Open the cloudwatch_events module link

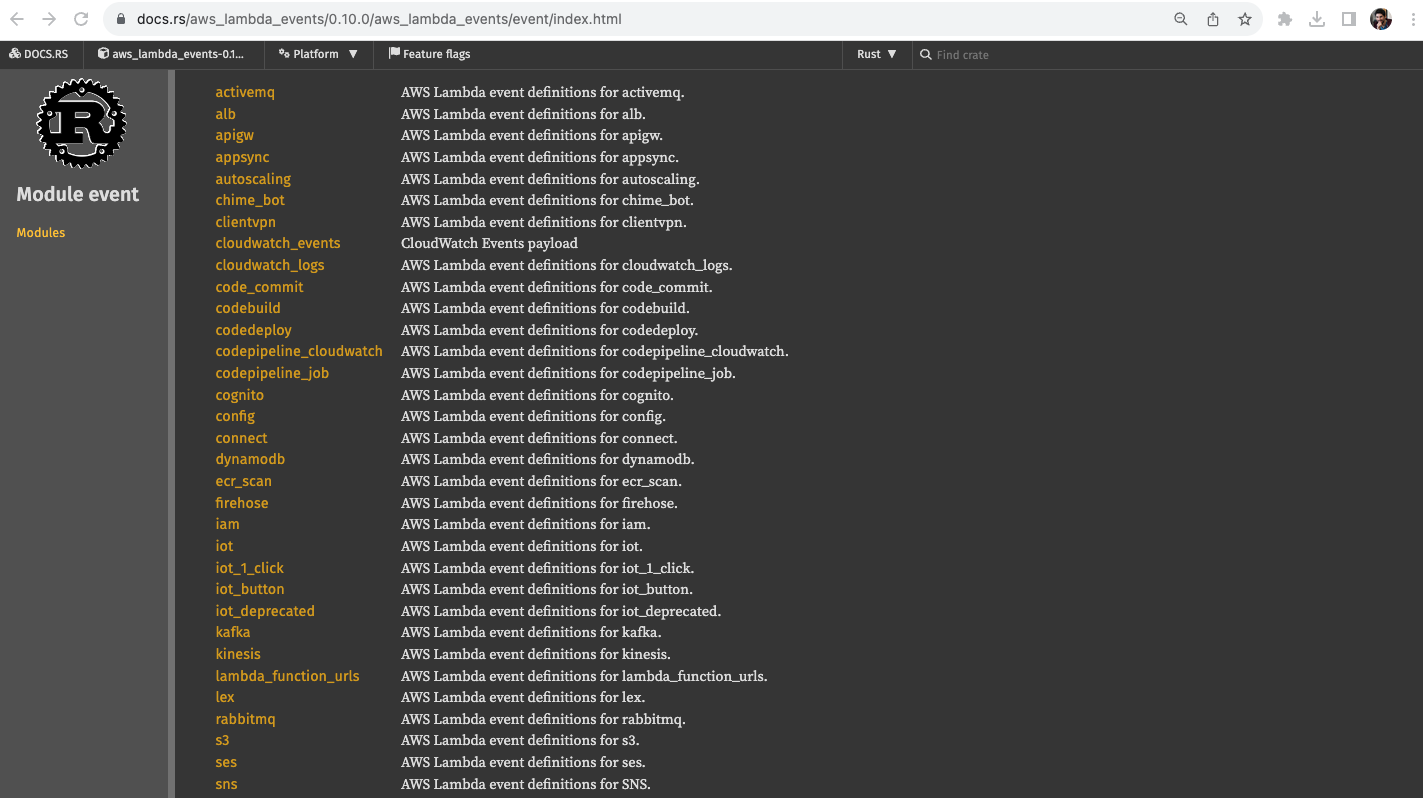click(277, 243)
